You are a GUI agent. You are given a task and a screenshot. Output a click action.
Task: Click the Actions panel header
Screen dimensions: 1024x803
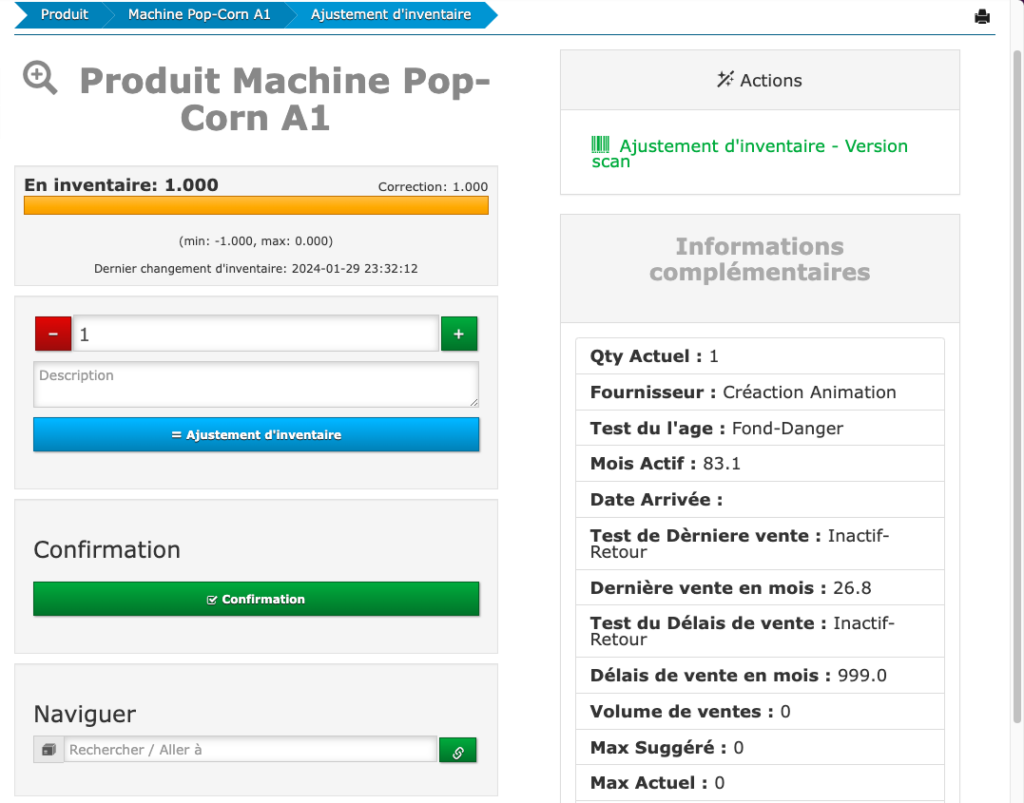(759, 80)
